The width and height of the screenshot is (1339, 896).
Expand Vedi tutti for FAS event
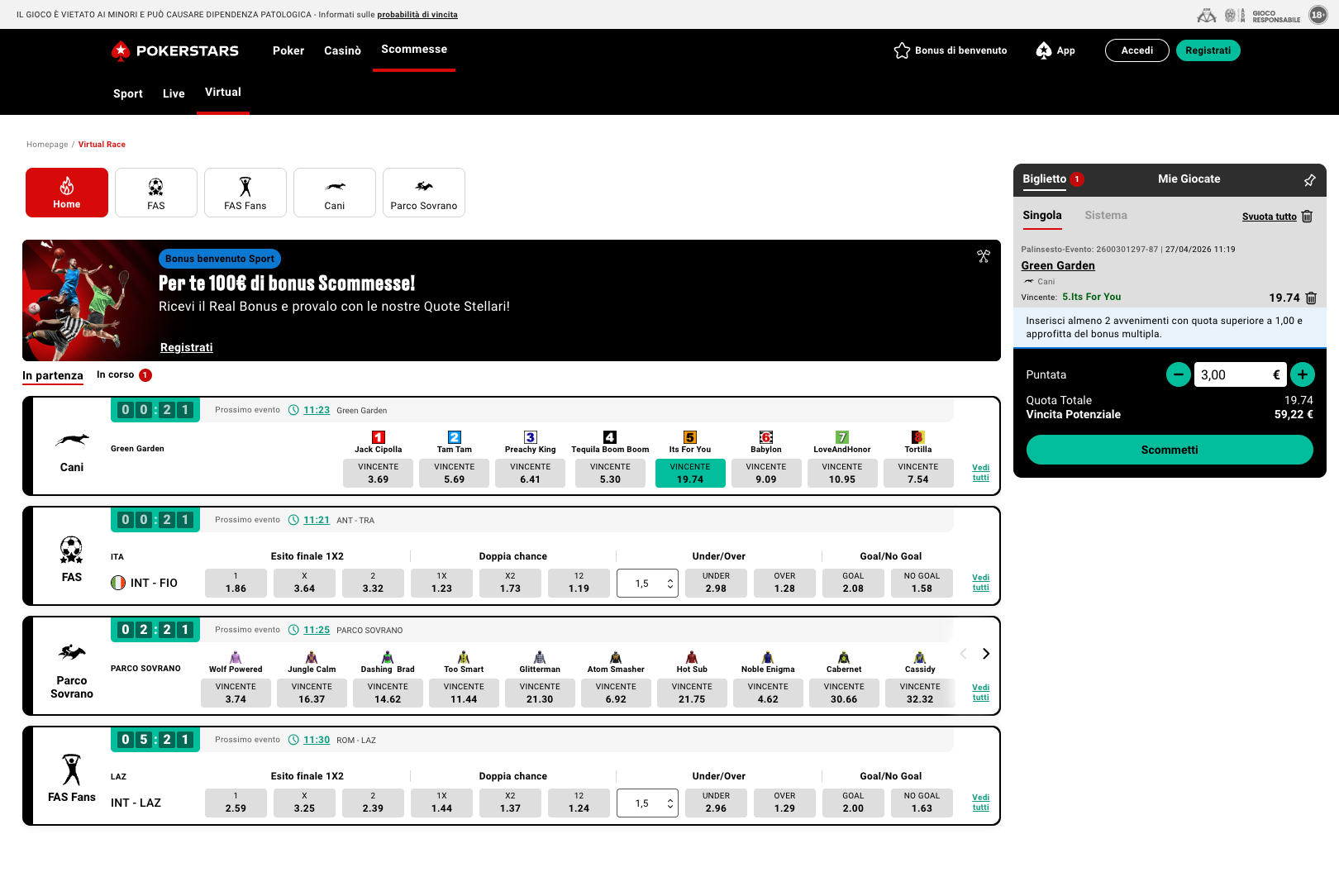coord(981,583)
